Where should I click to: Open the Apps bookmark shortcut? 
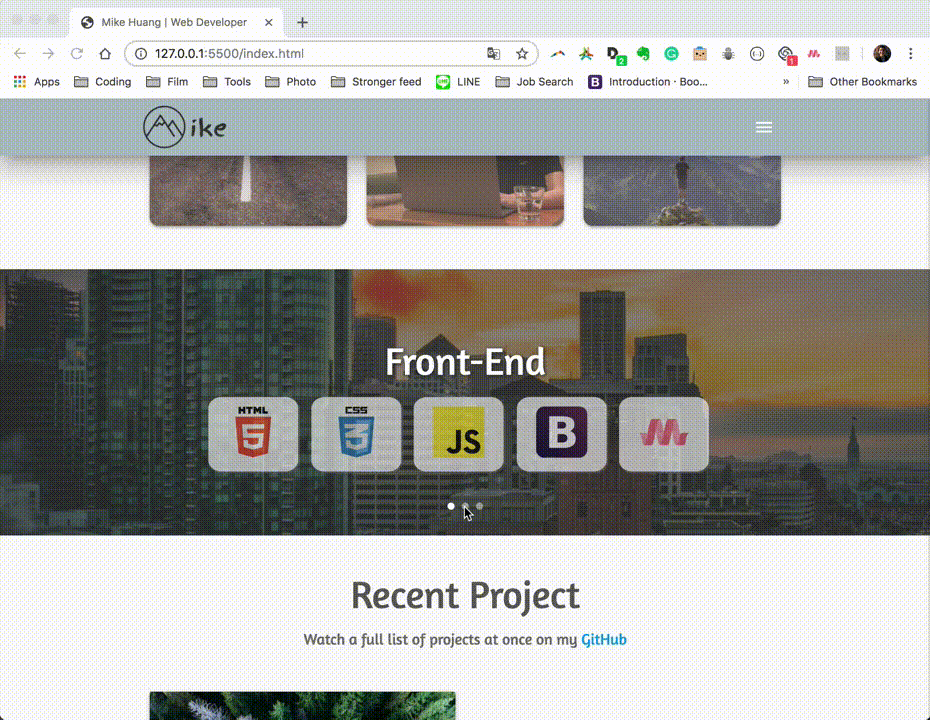(37, 82)
